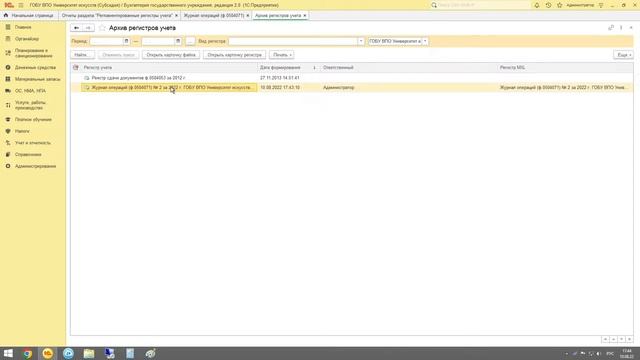Open Администрирование section in sidebar
Screen dimensions: 640x360
[36, 167]
